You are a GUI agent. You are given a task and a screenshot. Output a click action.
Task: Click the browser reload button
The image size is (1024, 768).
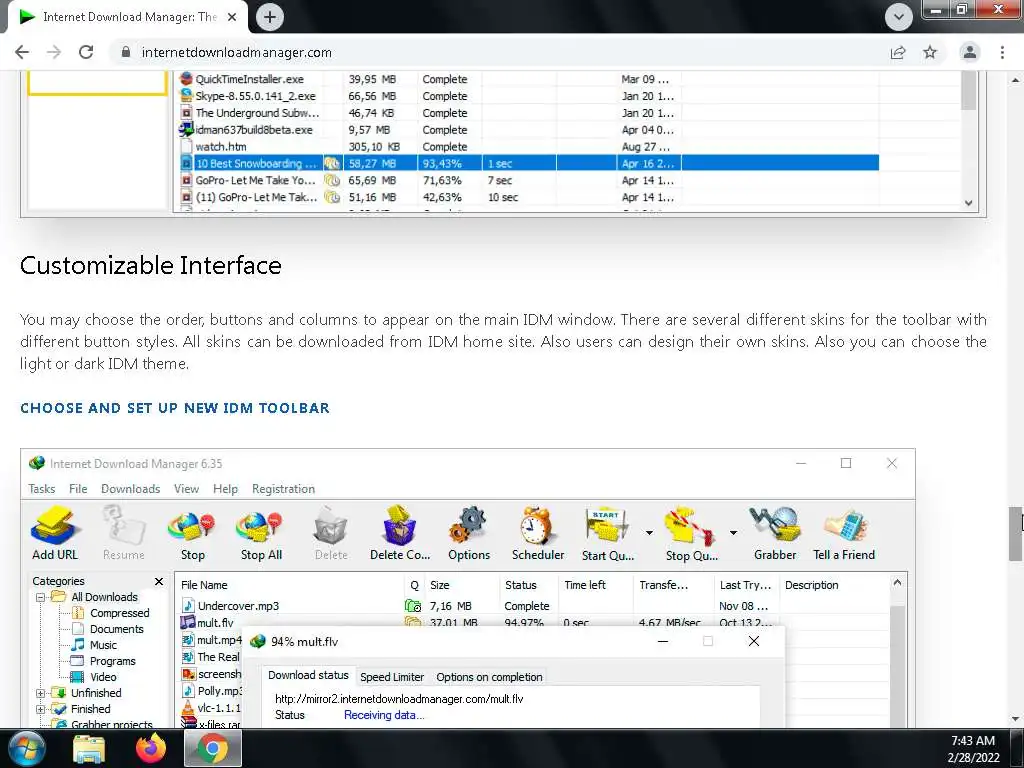coord(86,52)
